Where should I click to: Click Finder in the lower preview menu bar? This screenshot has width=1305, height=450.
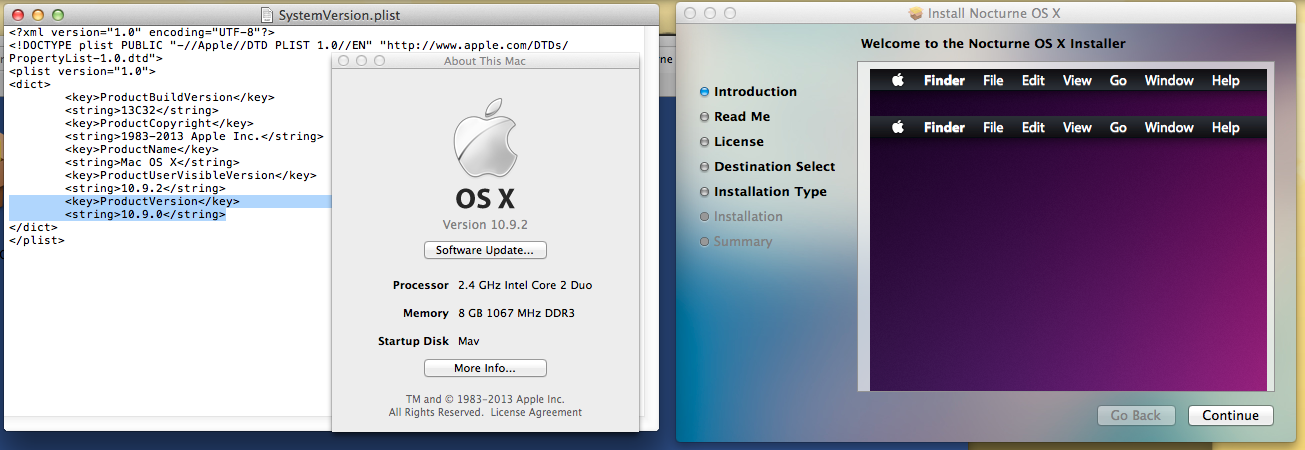(x=944, y=128)
